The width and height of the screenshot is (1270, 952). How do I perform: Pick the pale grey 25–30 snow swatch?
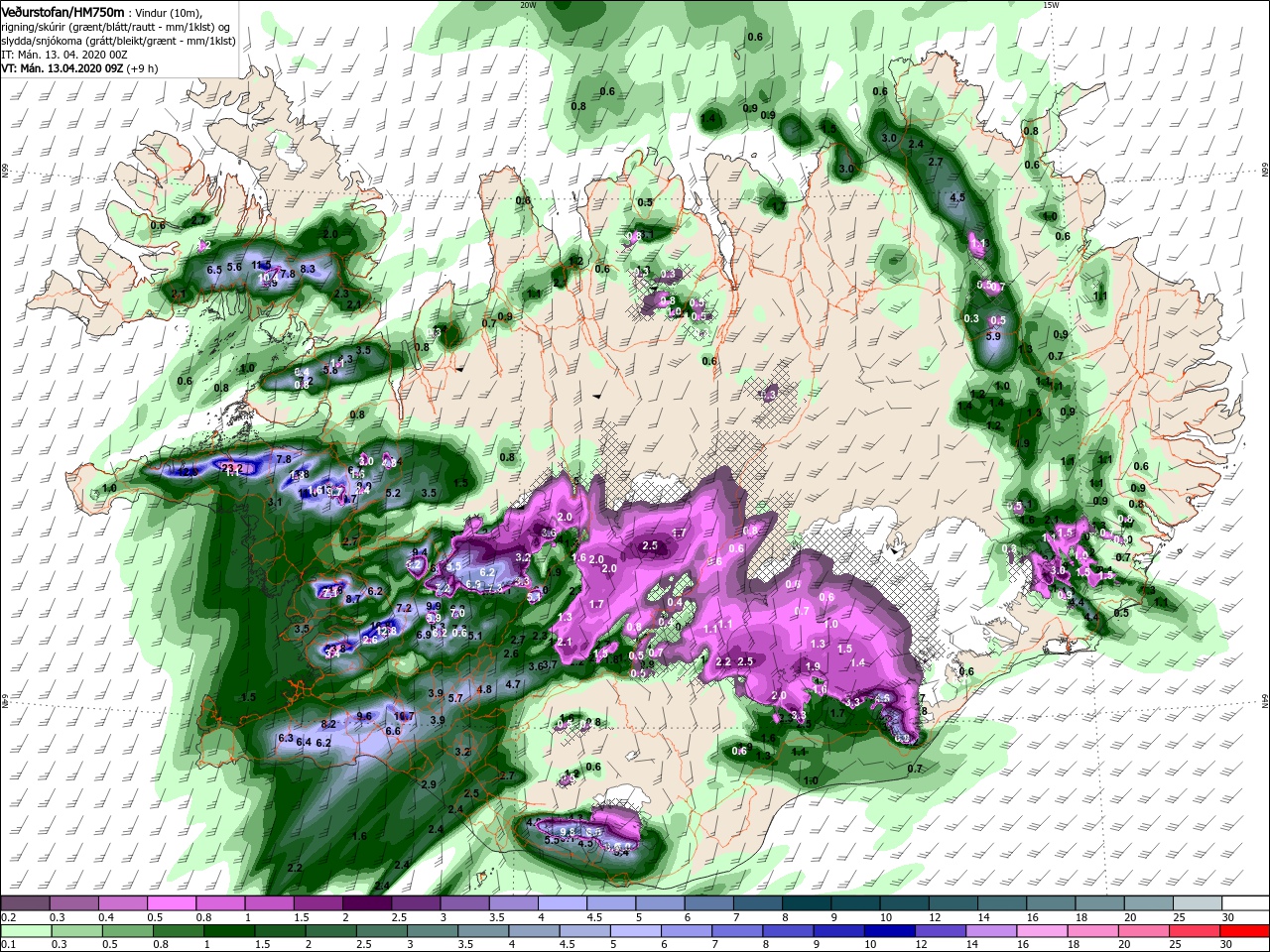(1197, 903)
